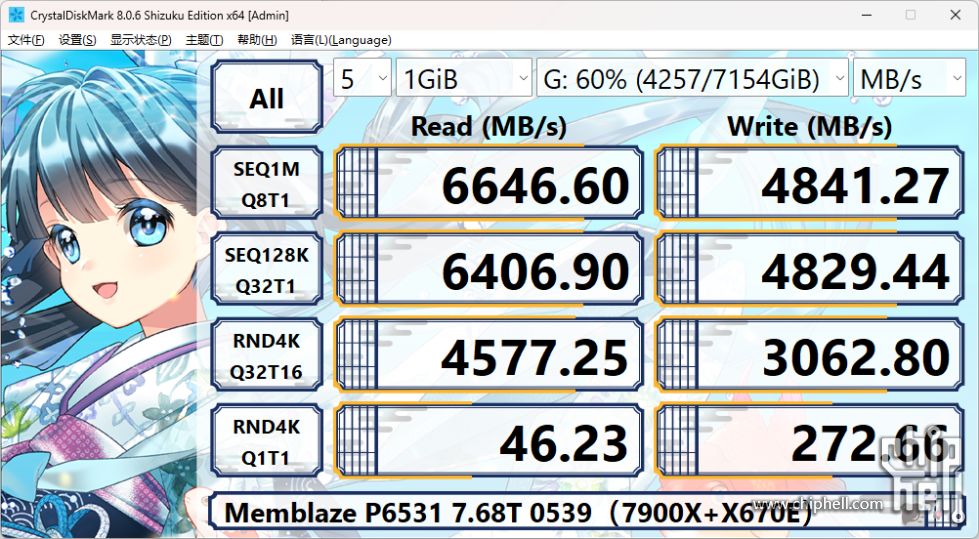Click the RND4K Q32T16 write result 3062.80

pos(809,355)
